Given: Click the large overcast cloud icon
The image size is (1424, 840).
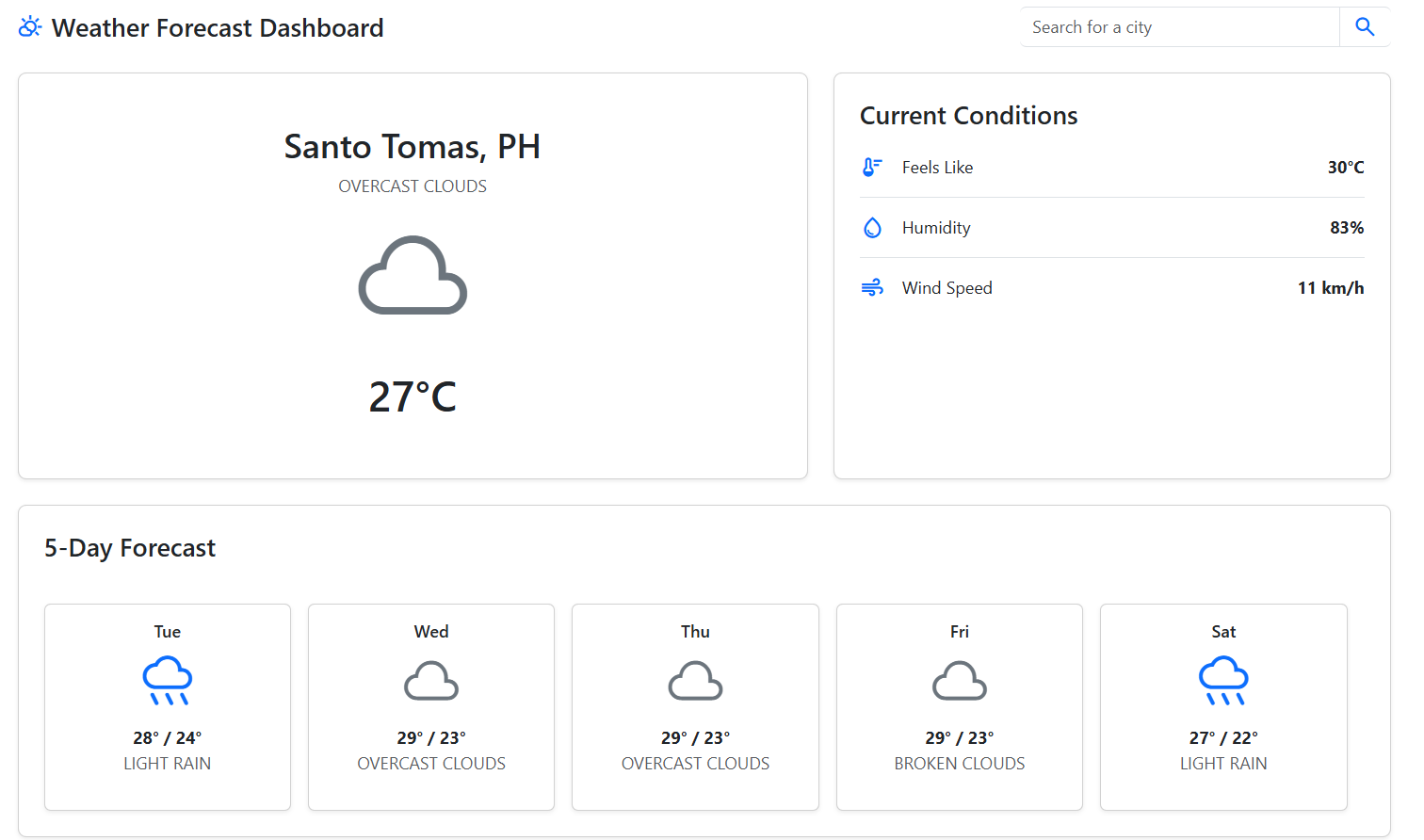Looking at the screenshot, I should [413, 275].
